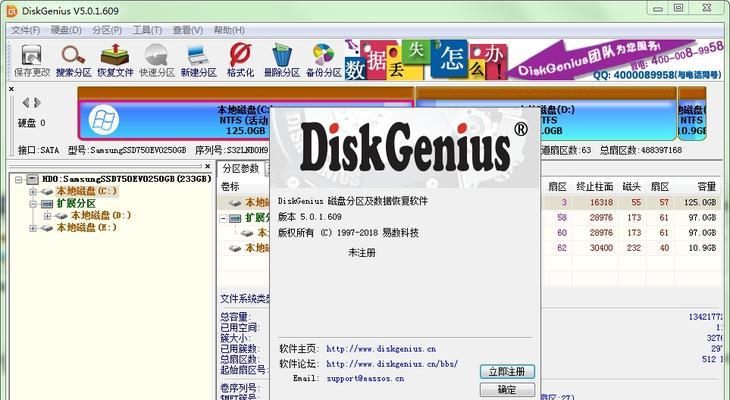Open the 文件(F) menu
The image size is (730, 400).
tap(26, 30)
